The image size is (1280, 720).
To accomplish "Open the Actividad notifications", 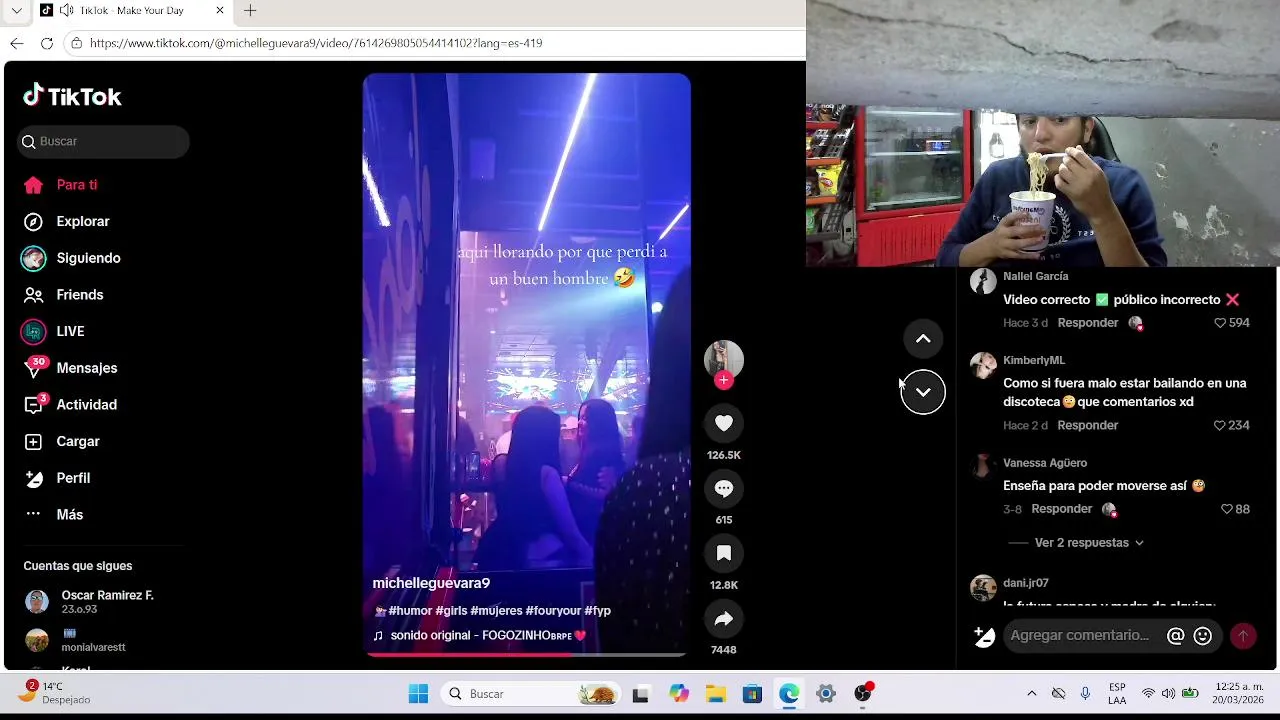I will (70, 405).
